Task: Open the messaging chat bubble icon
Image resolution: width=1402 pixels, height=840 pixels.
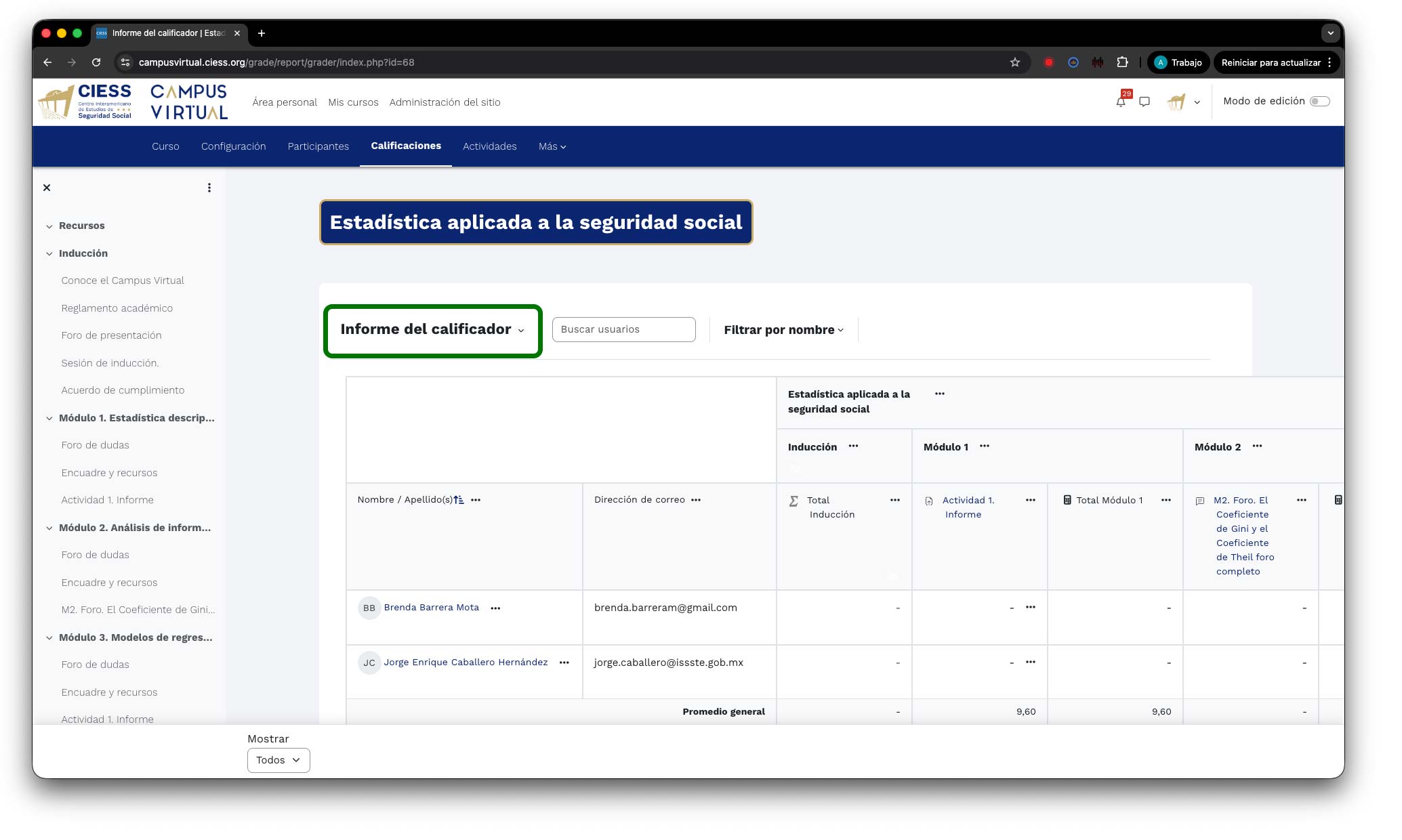Action: 1145,102
